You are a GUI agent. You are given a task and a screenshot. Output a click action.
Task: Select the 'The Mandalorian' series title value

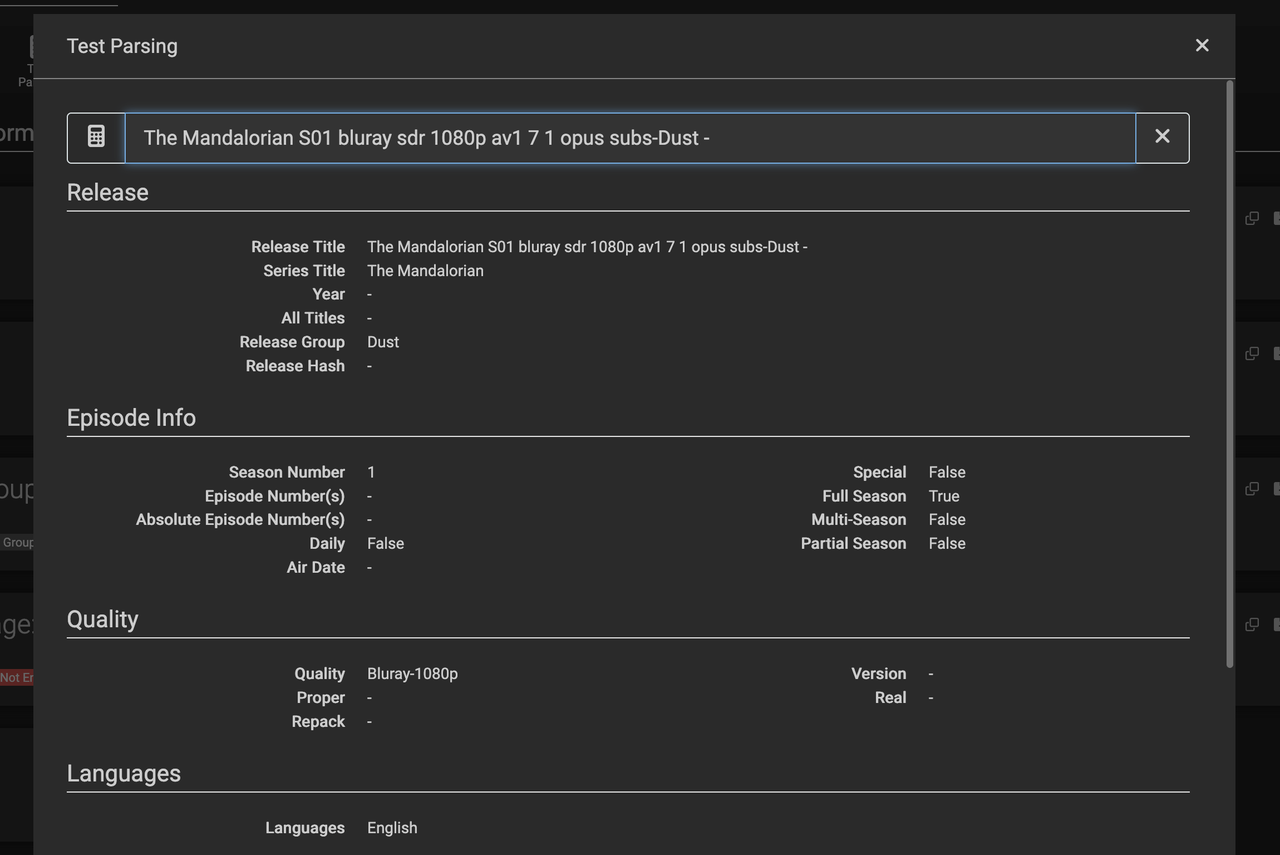coord(425,271)
